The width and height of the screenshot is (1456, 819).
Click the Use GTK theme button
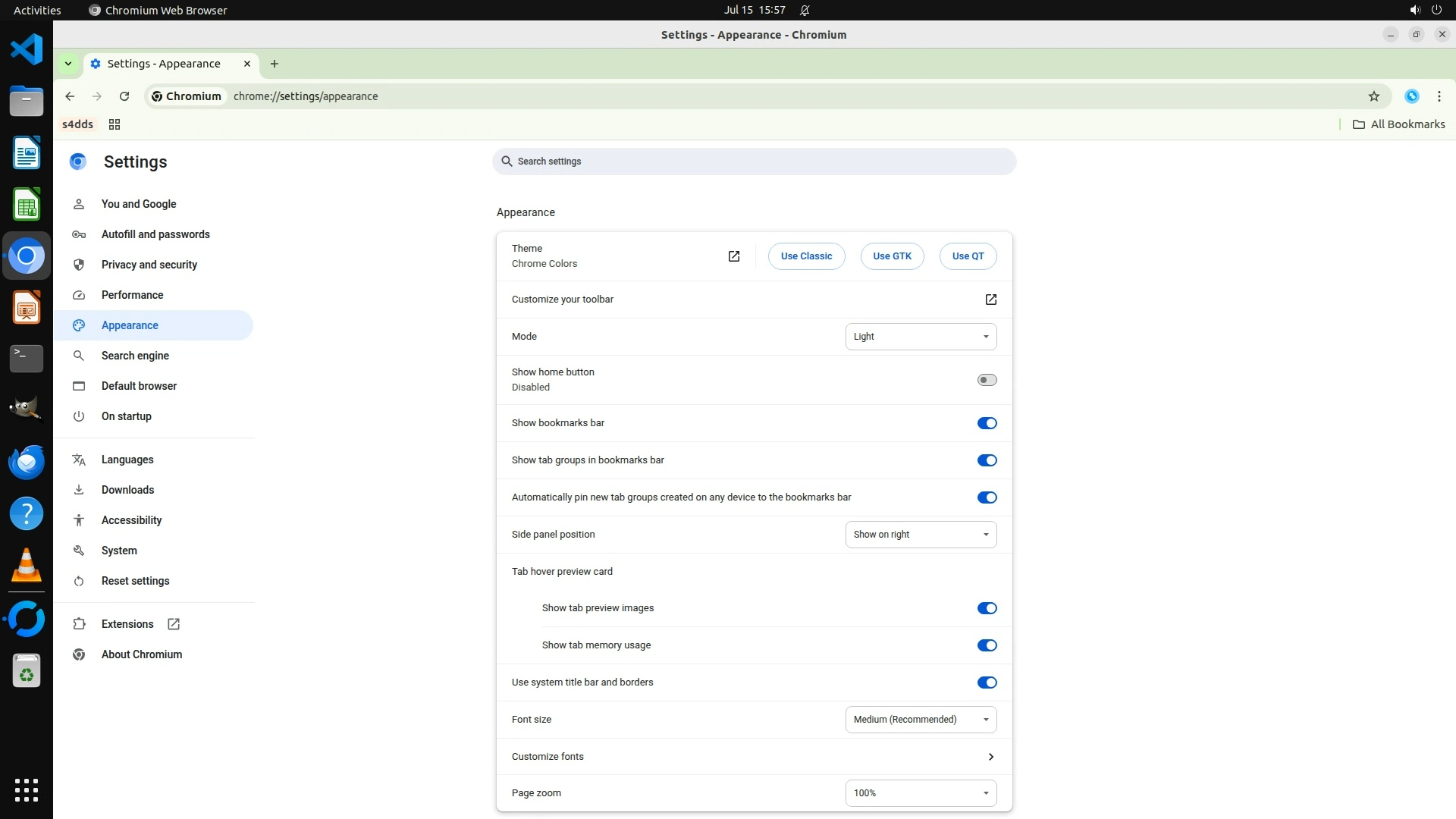tap(892, 256)
